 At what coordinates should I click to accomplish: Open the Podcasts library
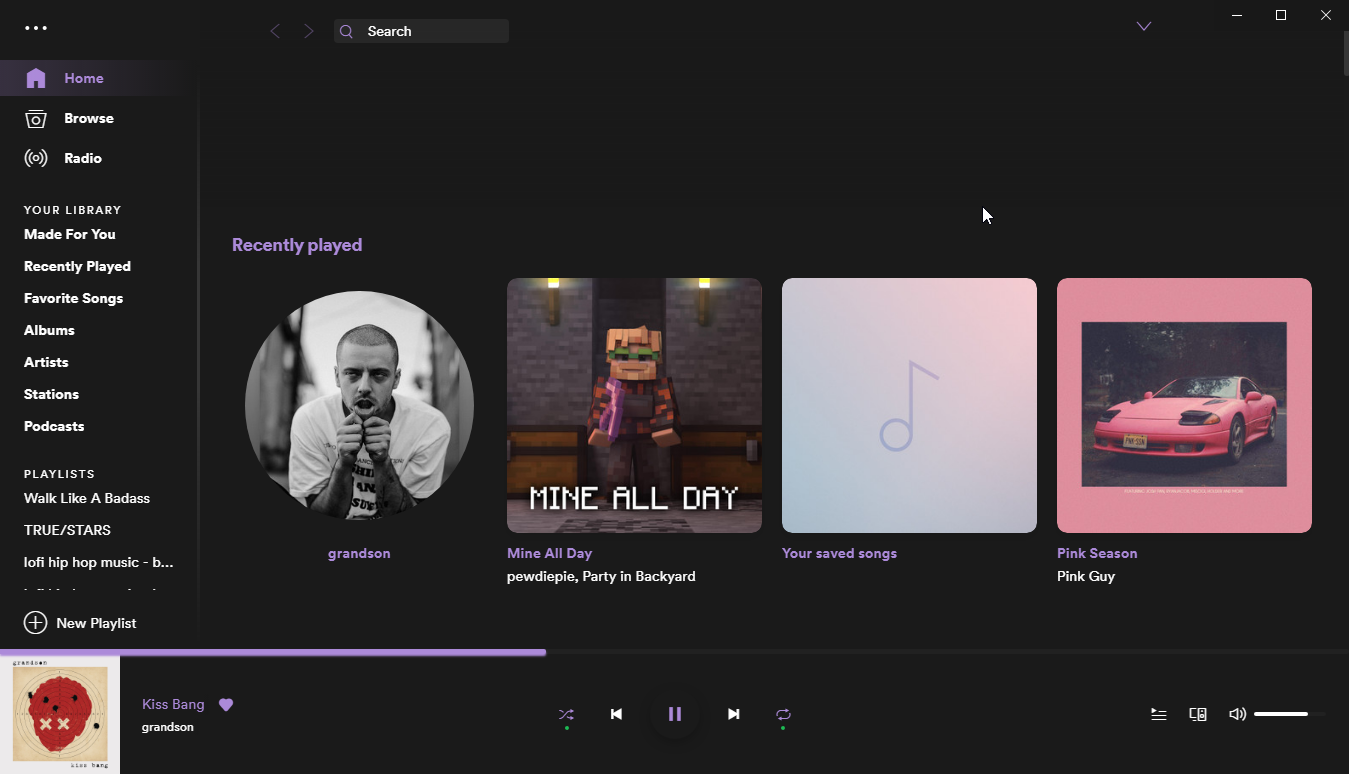(x=54, y=426)
